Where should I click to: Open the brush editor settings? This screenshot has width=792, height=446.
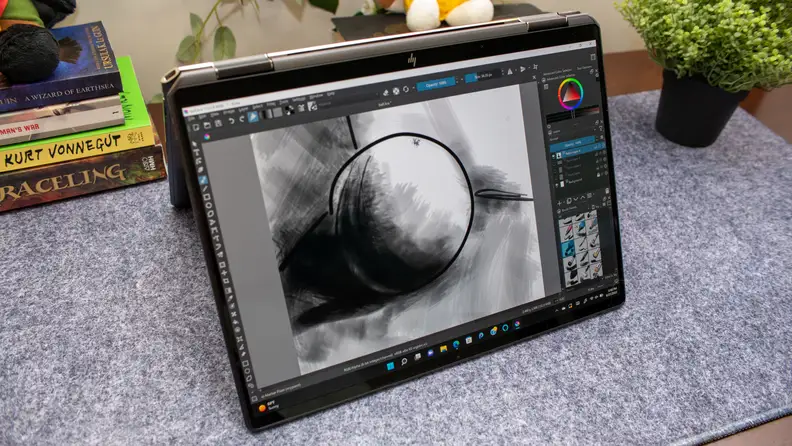coord(302,108)
